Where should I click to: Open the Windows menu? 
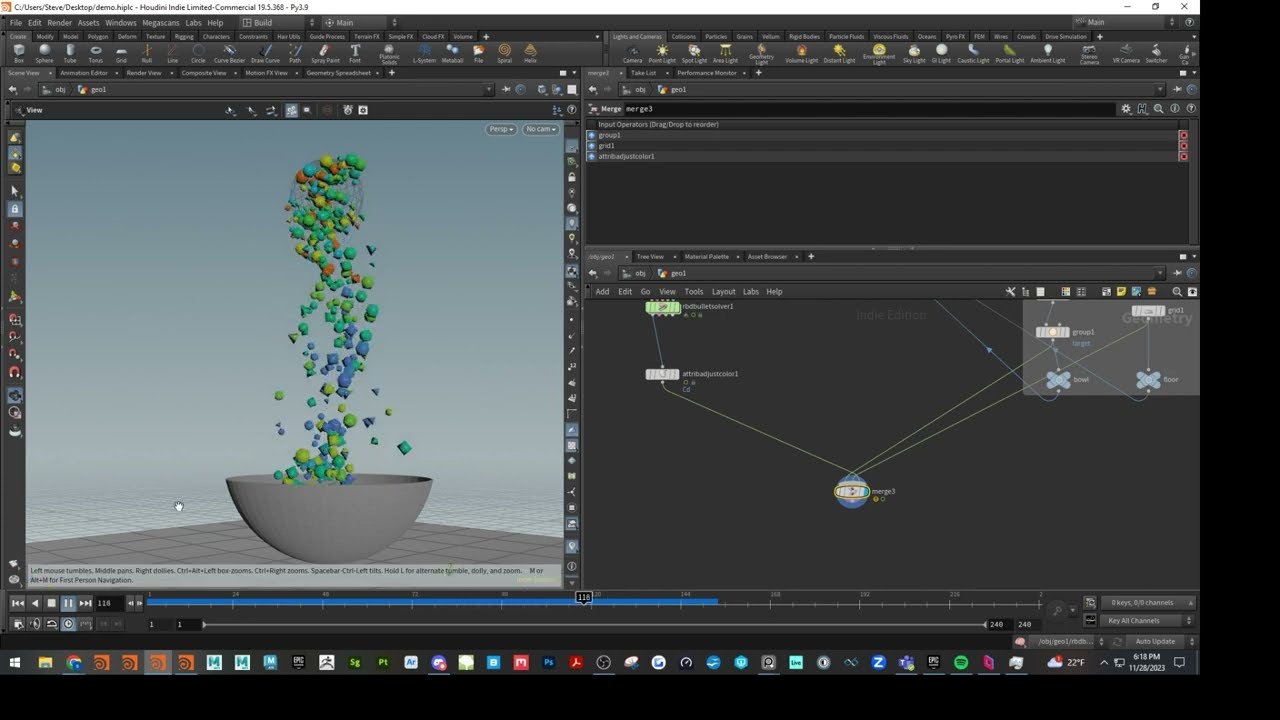pyautogui.click(x=120, y=22)
